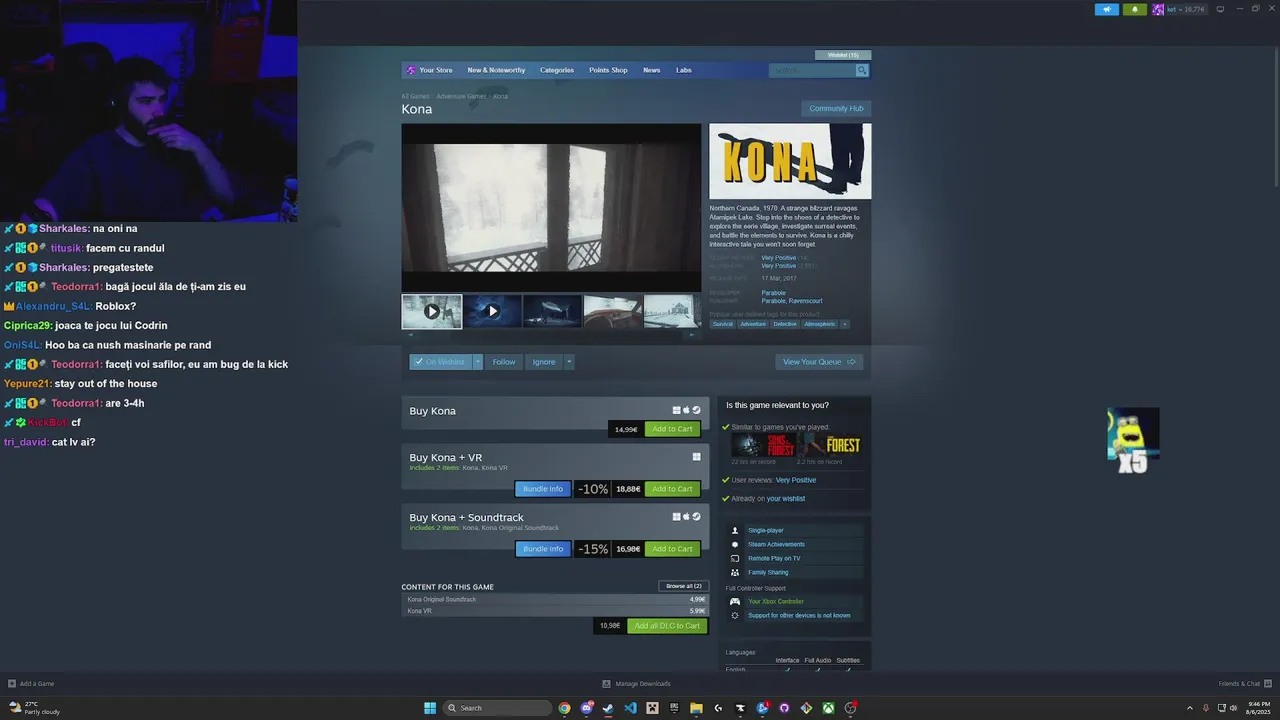Image resolution: width=1280 pixels, height=720 pixels.
Task: Toggle On Wishlist checkbox button
Action: [x=440, y=362]
